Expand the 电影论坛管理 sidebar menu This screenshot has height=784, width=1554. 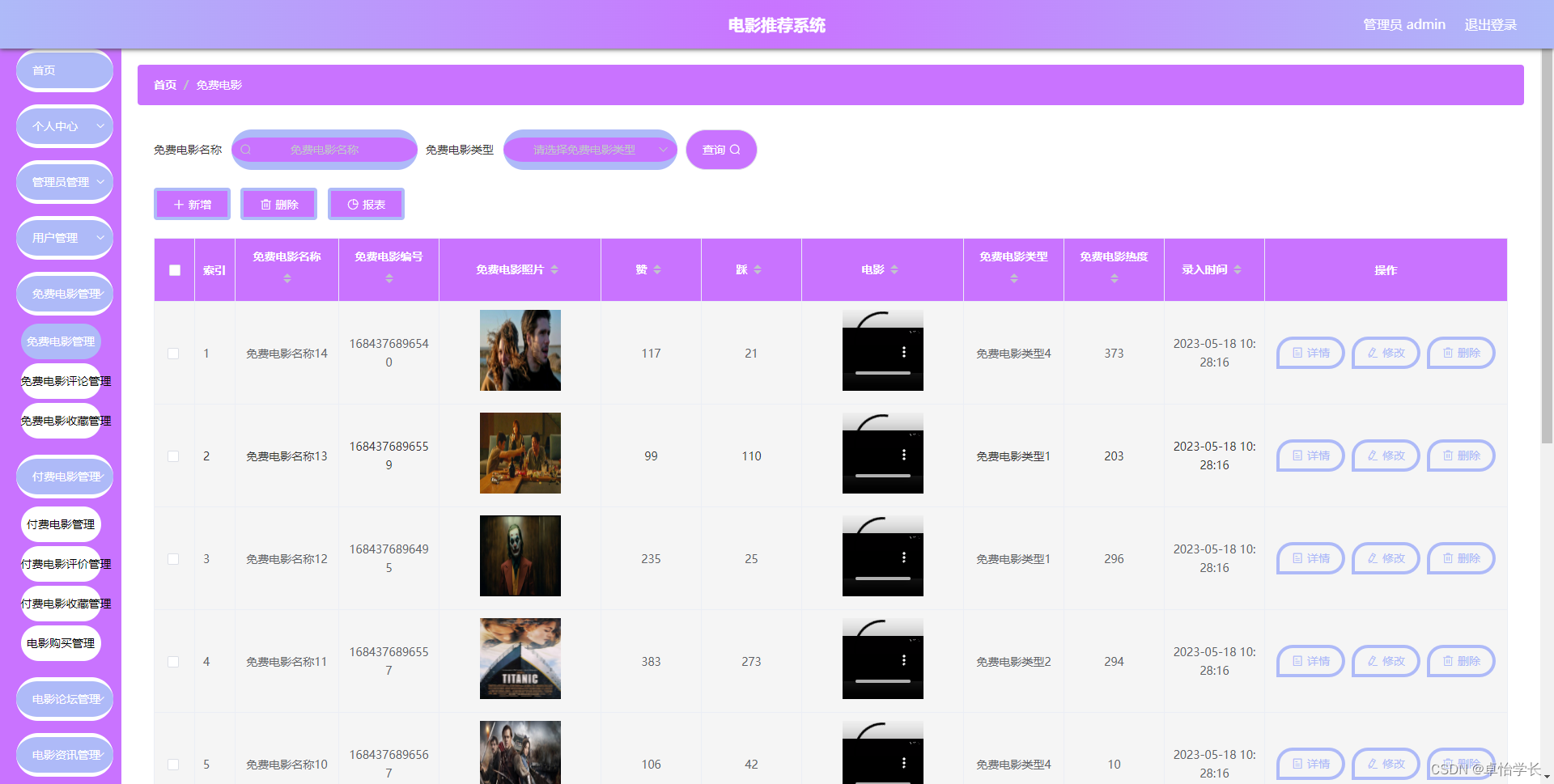pyautogui.click(x=65, y=699)
